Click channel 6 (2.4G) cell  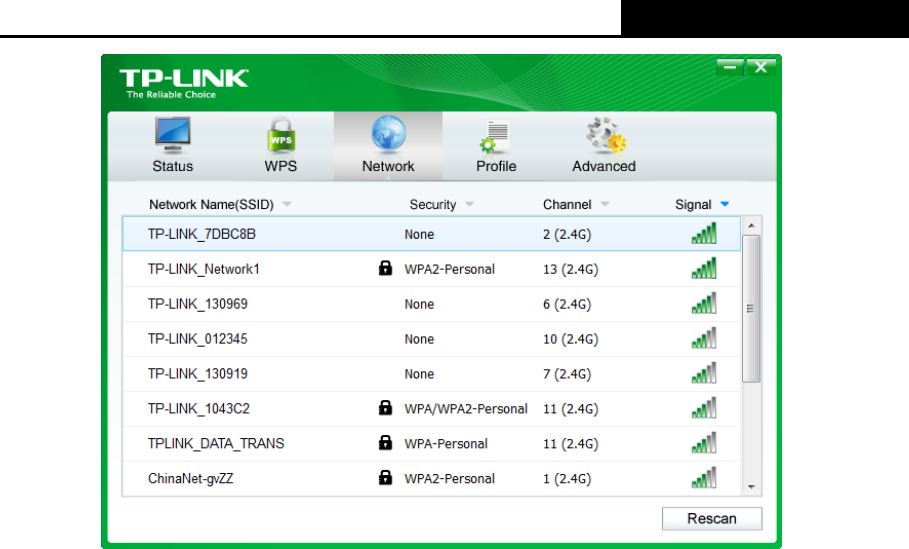pyautogui.click(x=567, y=304)
